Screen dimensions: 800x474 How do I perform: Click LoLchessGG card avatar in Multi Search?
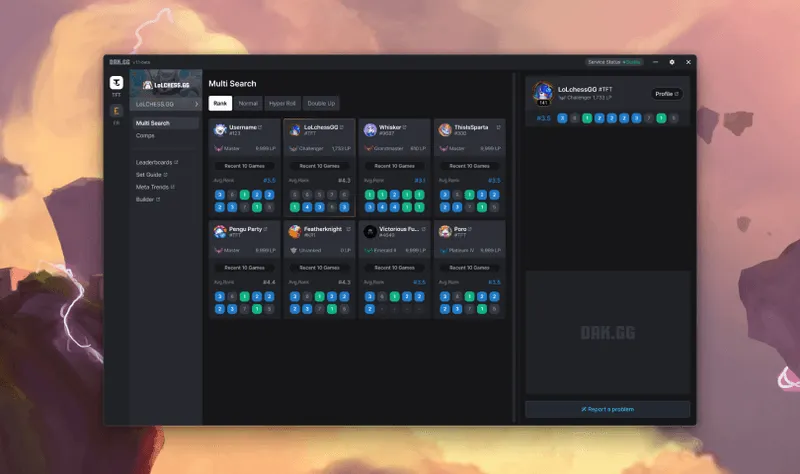point(295,130)
